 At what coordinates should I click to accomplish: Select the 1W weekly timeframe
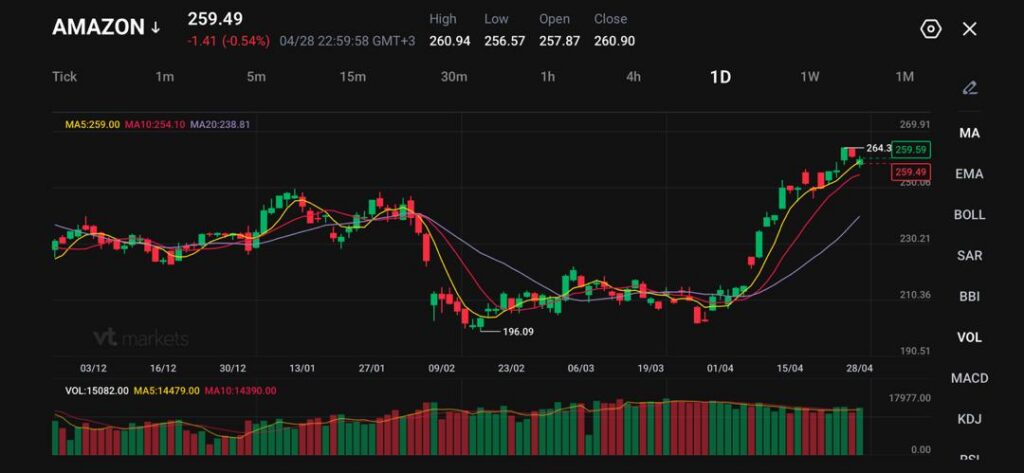coord(810,77)
